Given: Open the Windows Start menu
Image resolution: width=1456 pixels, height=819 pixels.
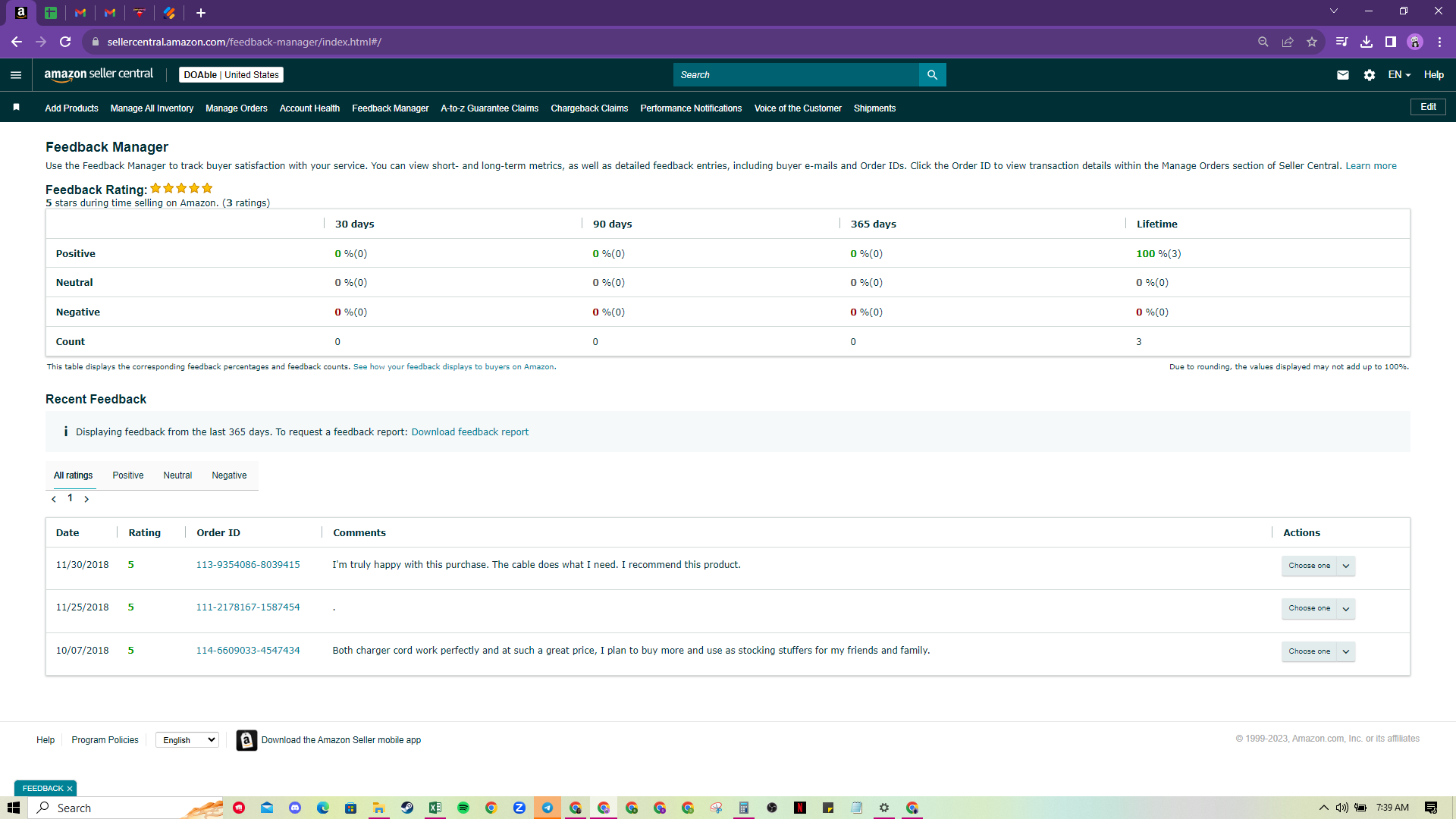Looking at the screenshot, I should click(14, 808).
